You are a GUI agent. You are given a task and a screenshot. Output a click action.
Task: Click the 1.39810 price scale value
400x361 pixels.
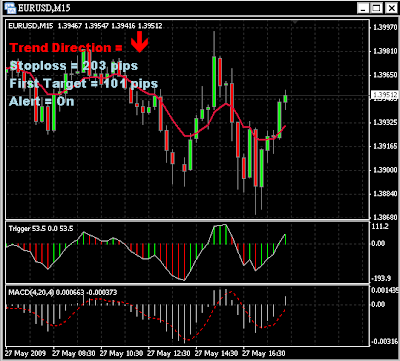pos(385,51)
